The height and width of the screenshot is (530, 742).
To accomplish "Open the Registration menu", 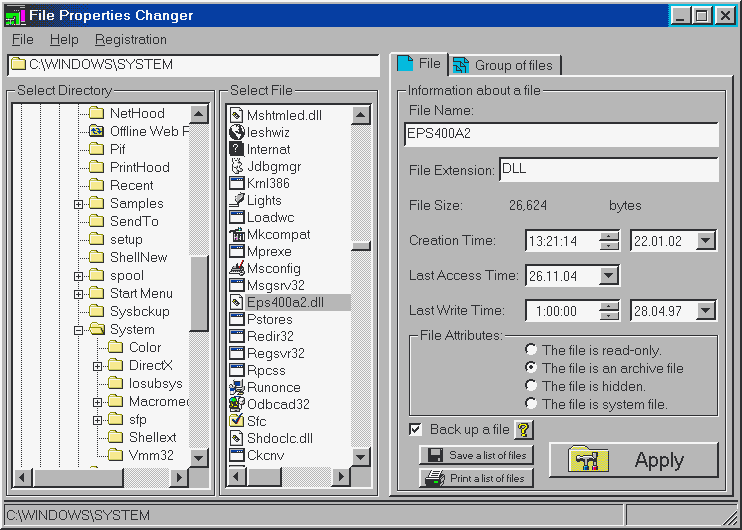I will tap(131, 40).
